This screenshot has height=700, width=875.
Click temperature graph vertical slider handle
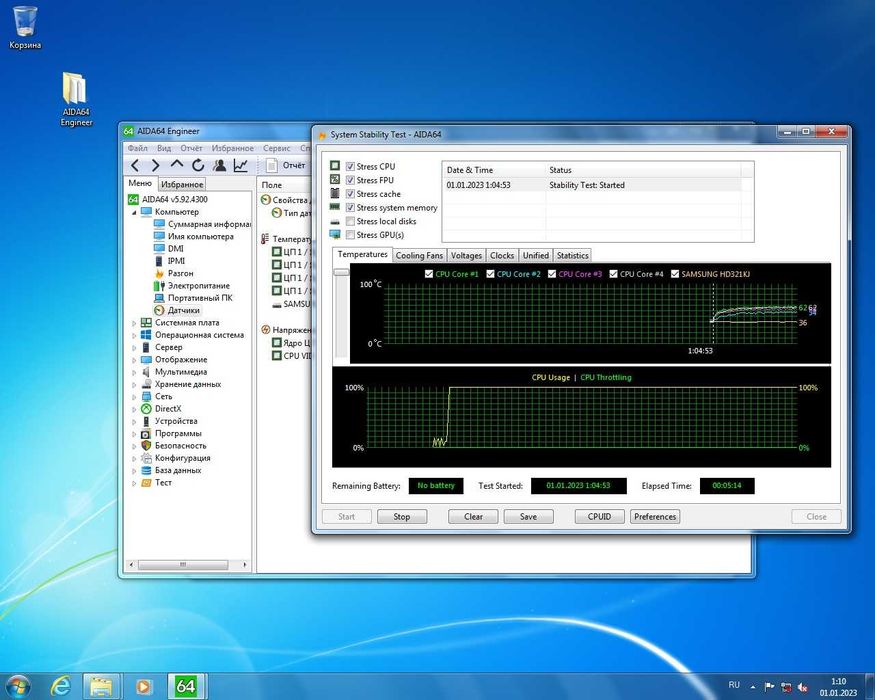[x=341, y=272]
